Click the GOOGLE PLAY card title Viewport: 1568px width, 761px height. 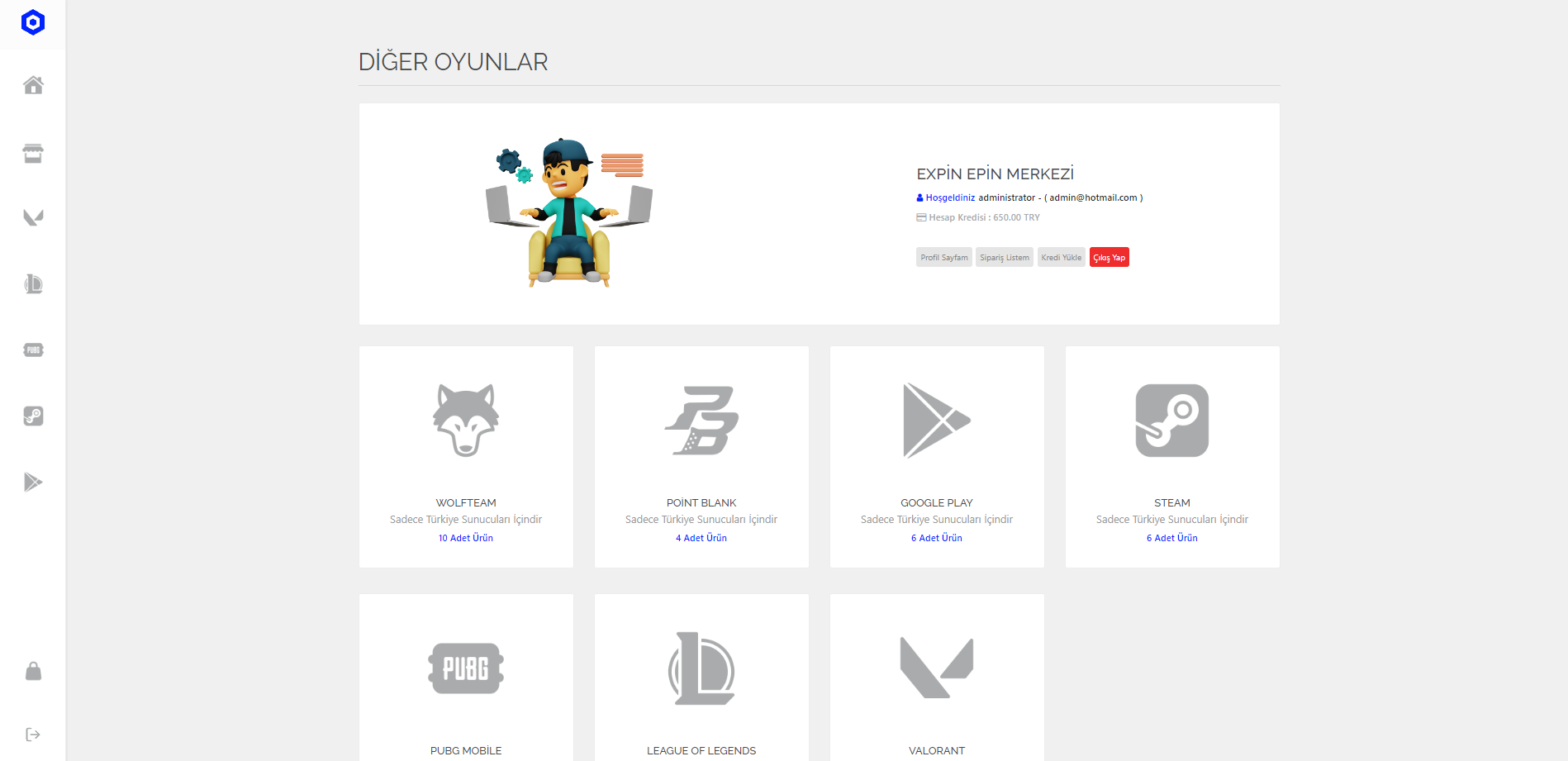tap(937, 502)
